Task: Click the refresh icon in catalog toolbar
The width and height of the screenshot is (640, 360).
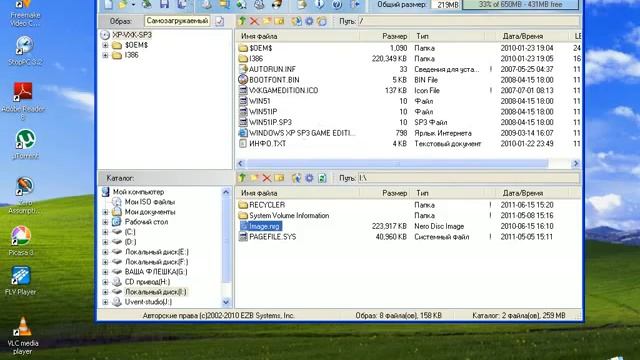Action: tap(322, 178)
